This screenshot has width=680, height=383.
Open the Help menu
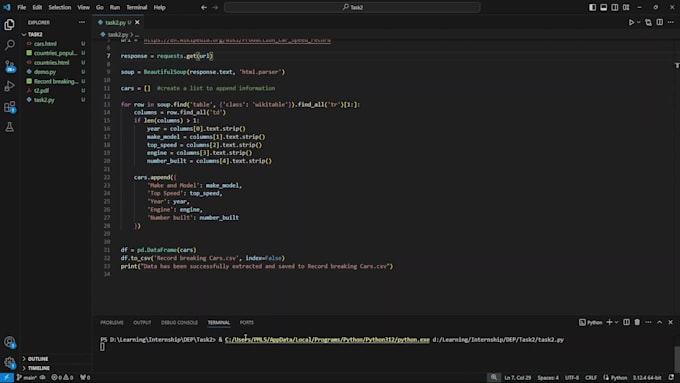pyautogui.click(x=160, y=7)
